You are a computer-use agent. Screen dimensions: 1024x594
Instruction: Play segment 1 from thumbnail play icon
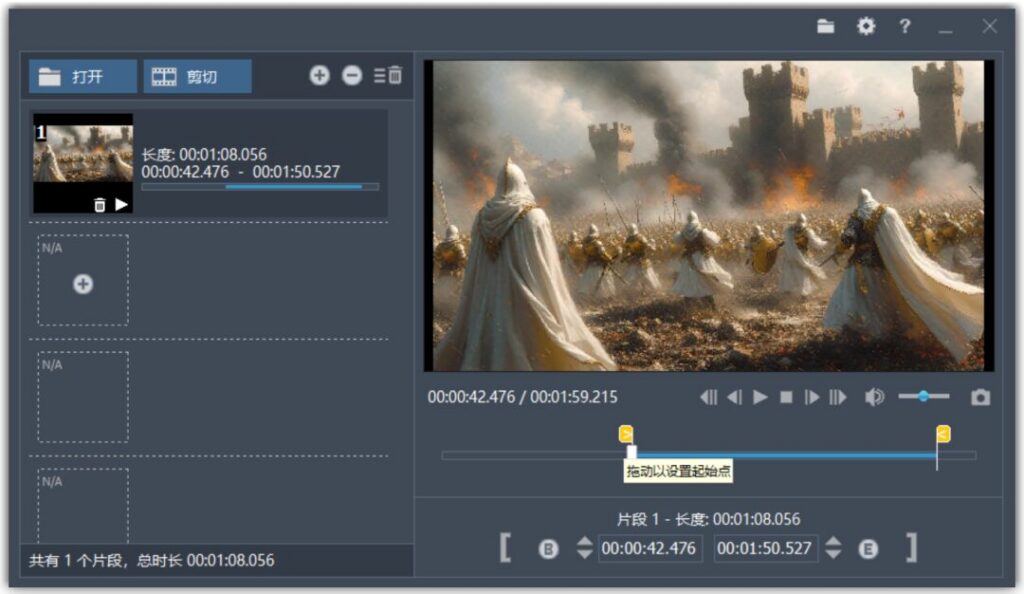[x=121, y=205]
